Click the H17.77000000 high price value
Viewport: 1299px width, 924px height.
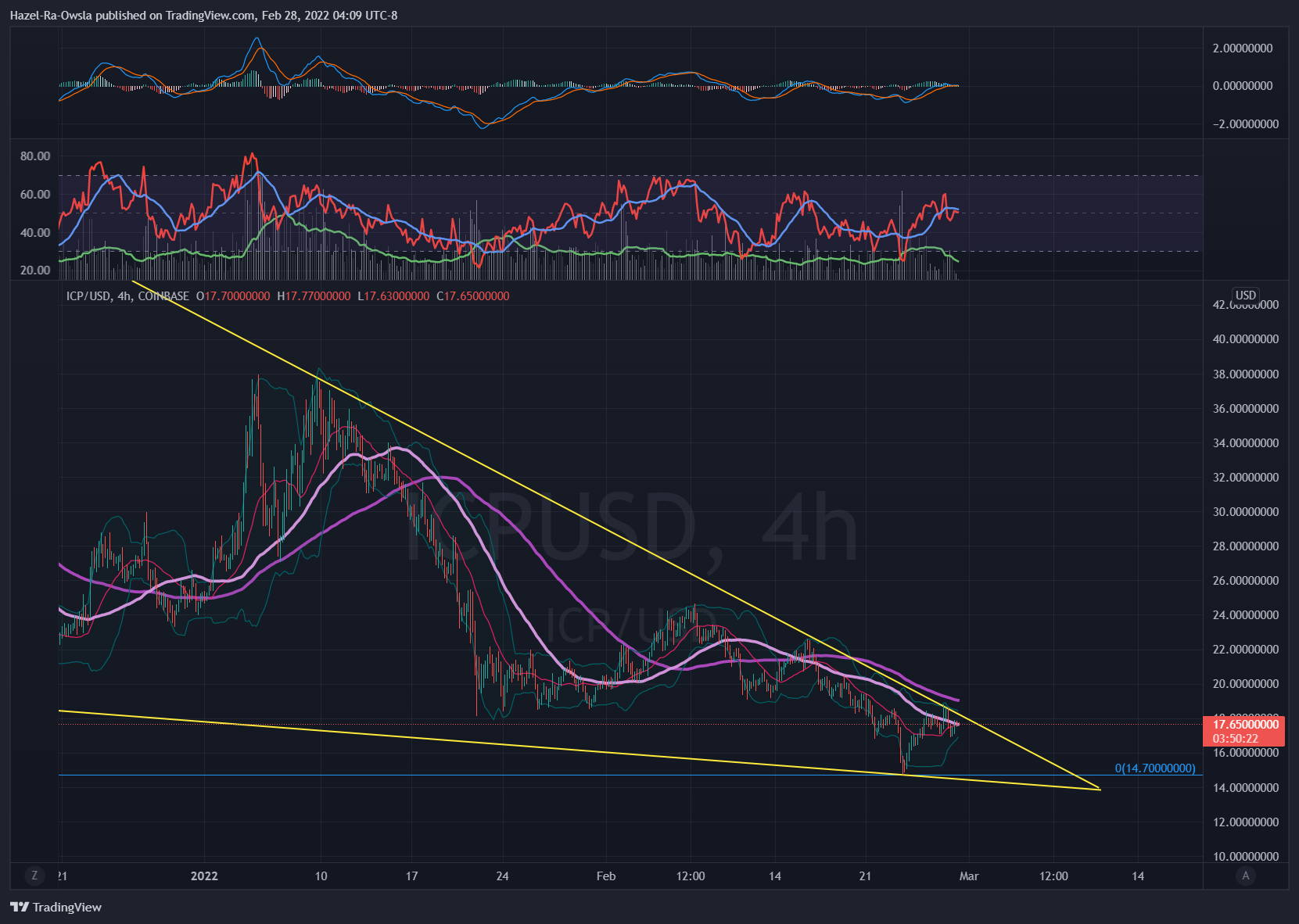314,296
